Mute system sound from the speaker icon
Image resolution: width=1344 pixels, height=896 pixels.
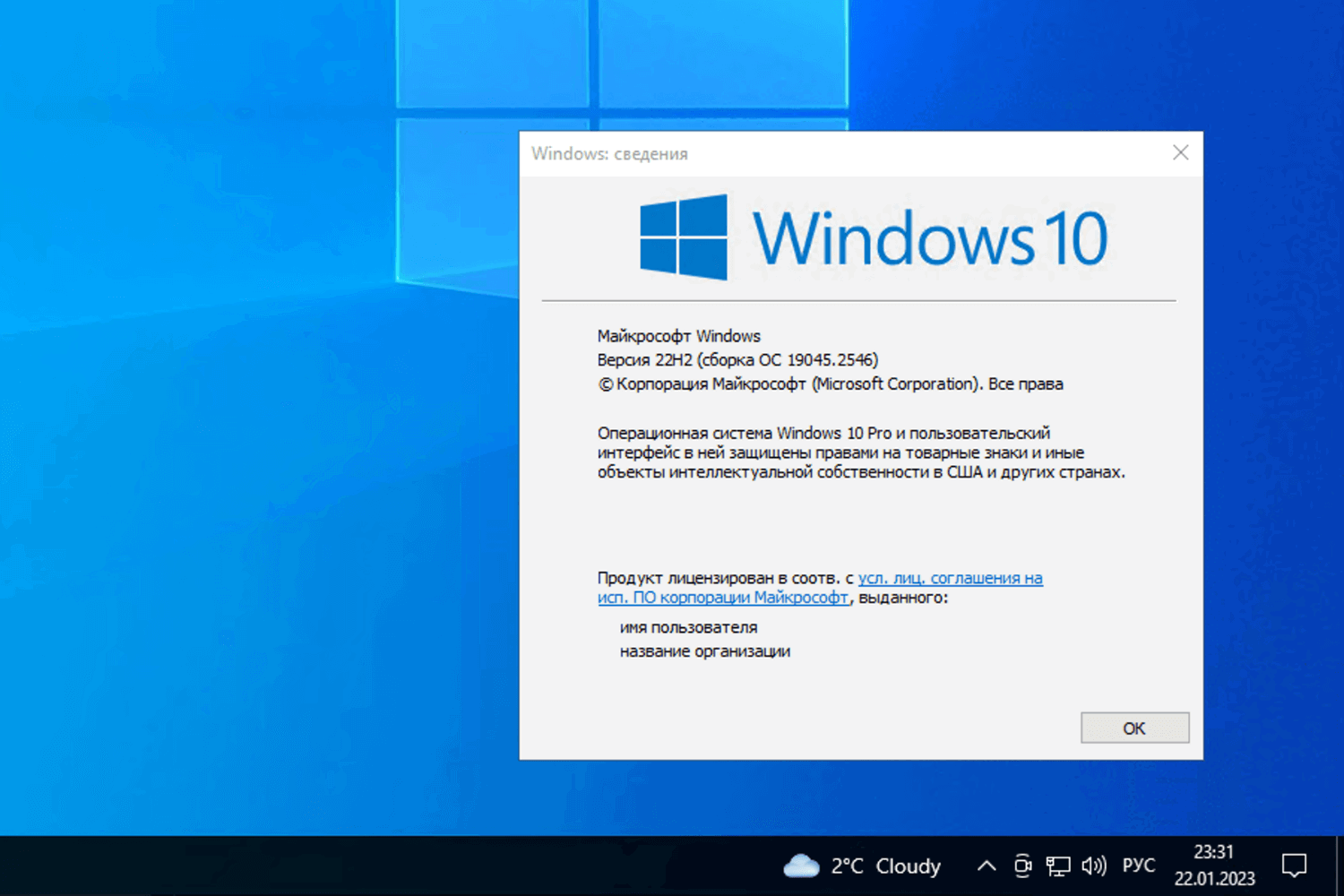[x=1093, y=866]
